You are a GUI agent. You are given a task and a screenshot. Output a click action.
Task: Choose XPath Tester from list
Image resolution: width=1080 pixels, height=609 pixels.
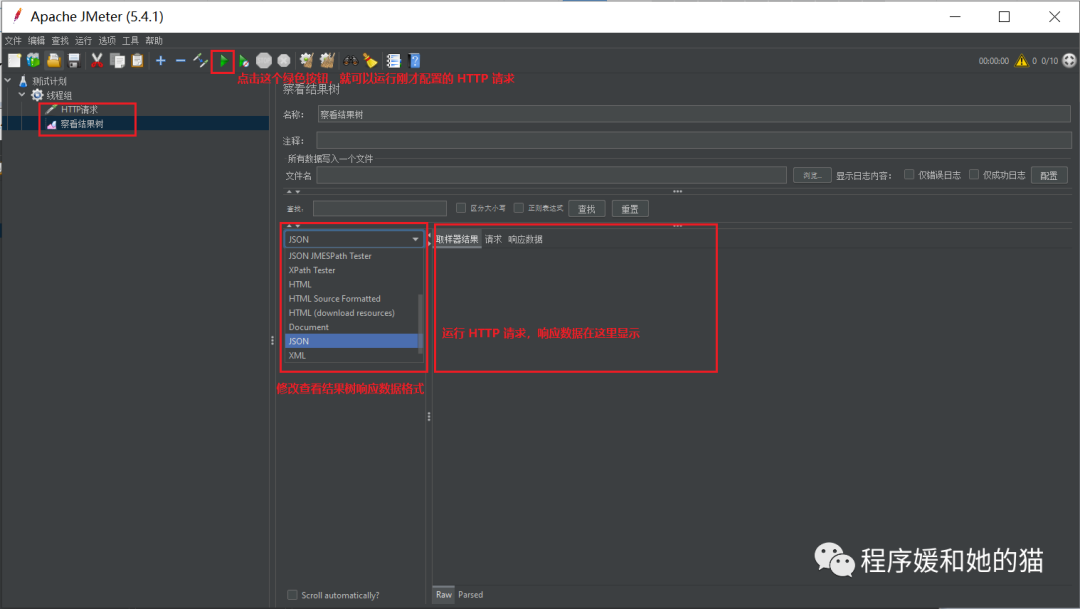click(x=351, y=270)
